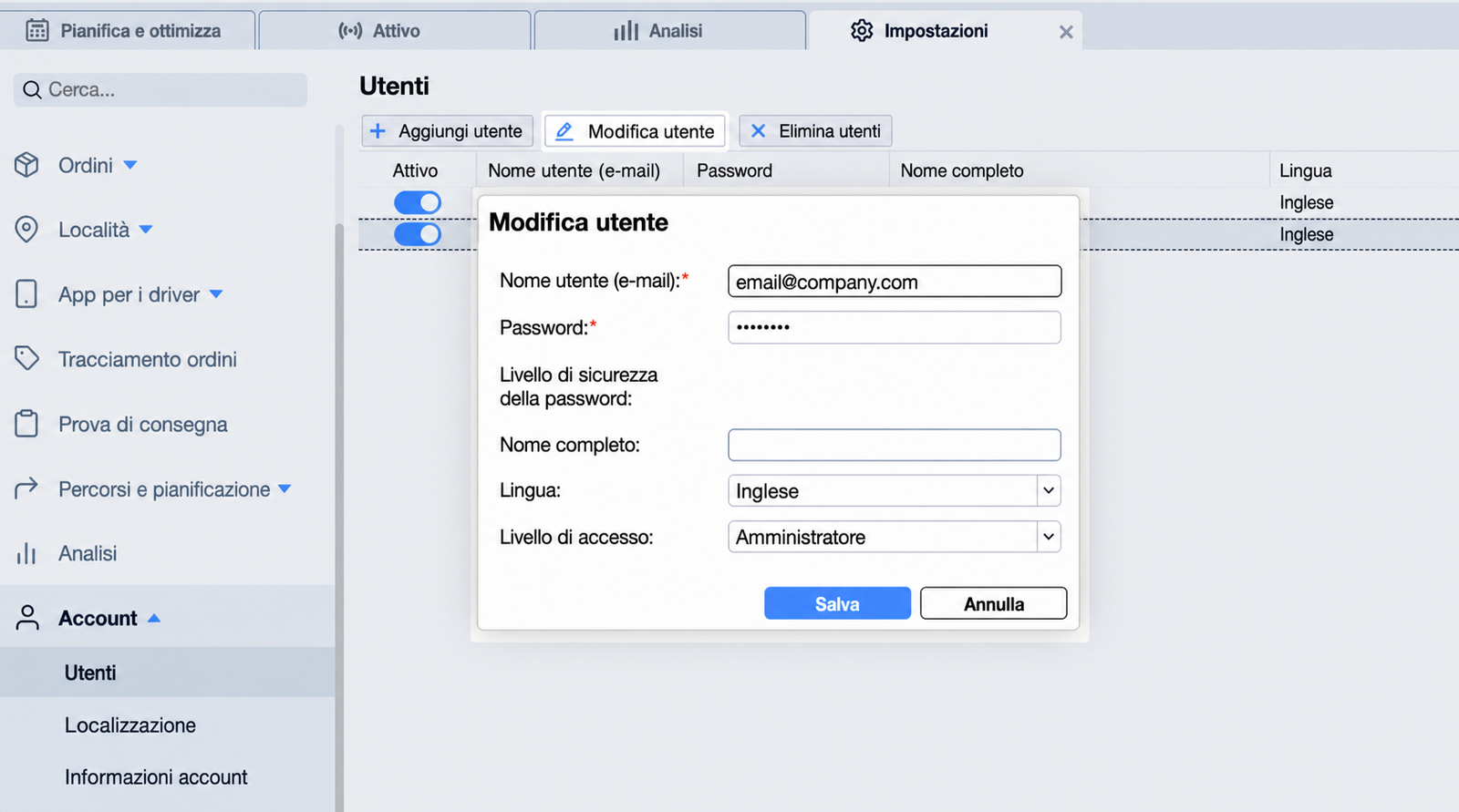Select Localizzazione in the sidebar

point(130,725)
